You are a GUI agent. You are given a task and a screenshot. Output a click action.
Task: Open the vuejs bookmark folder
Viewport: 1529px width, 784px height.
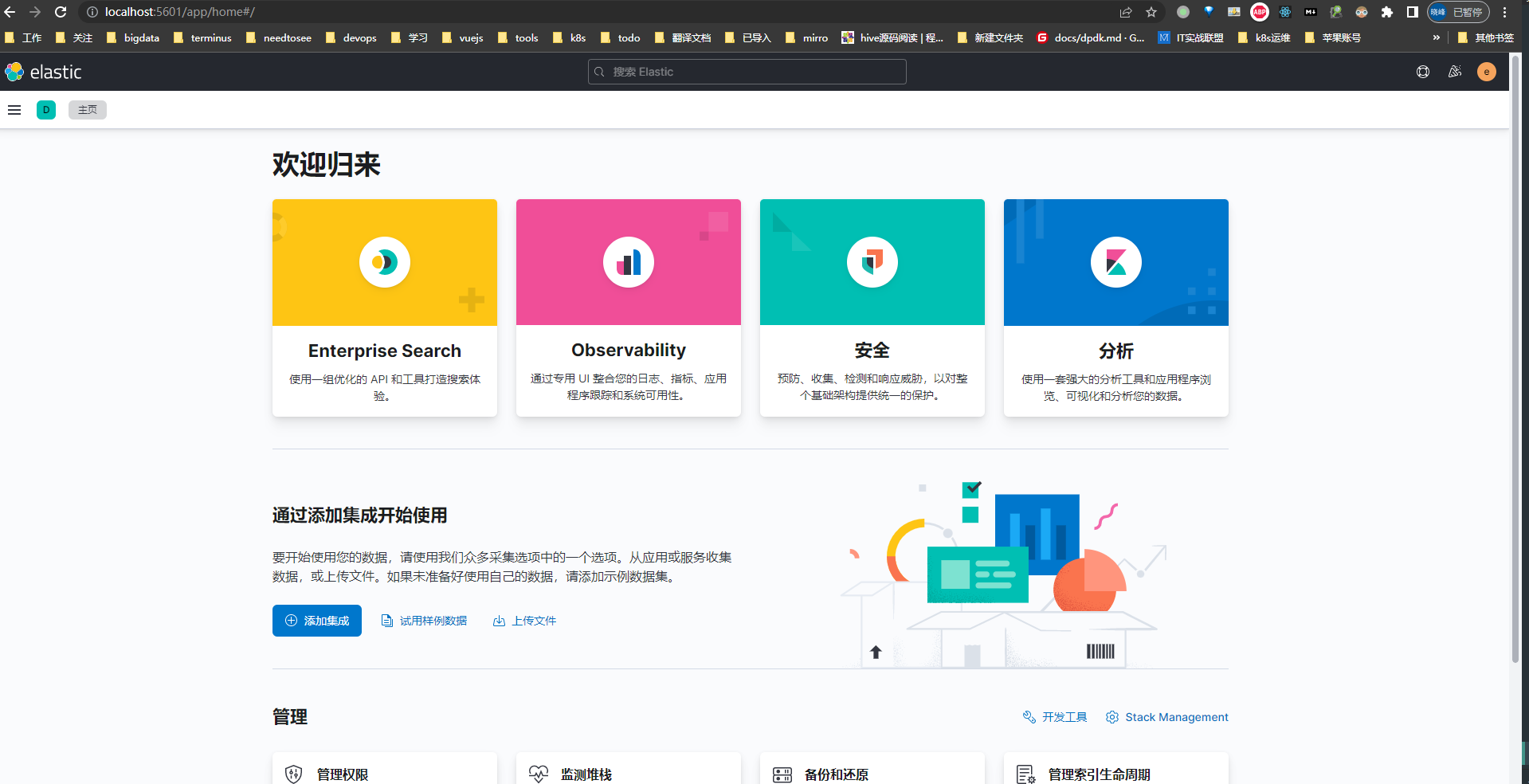(463, 37)
